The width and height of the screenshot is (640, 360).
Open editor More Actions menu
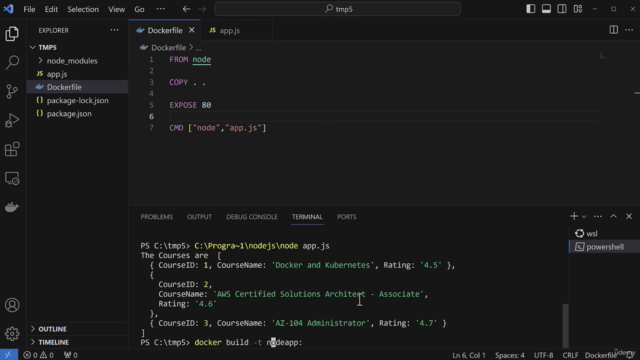pyautogui.click(x=629, y=30)
